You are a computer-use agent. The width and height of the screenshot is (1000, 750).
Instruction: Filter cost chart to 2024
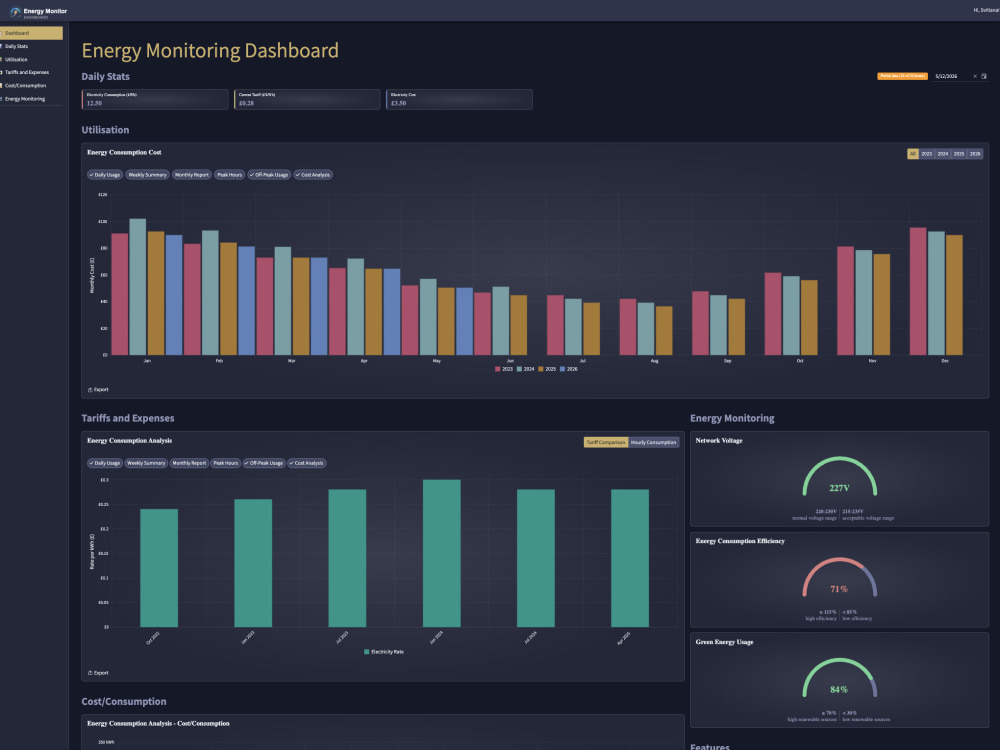(943, 154)
